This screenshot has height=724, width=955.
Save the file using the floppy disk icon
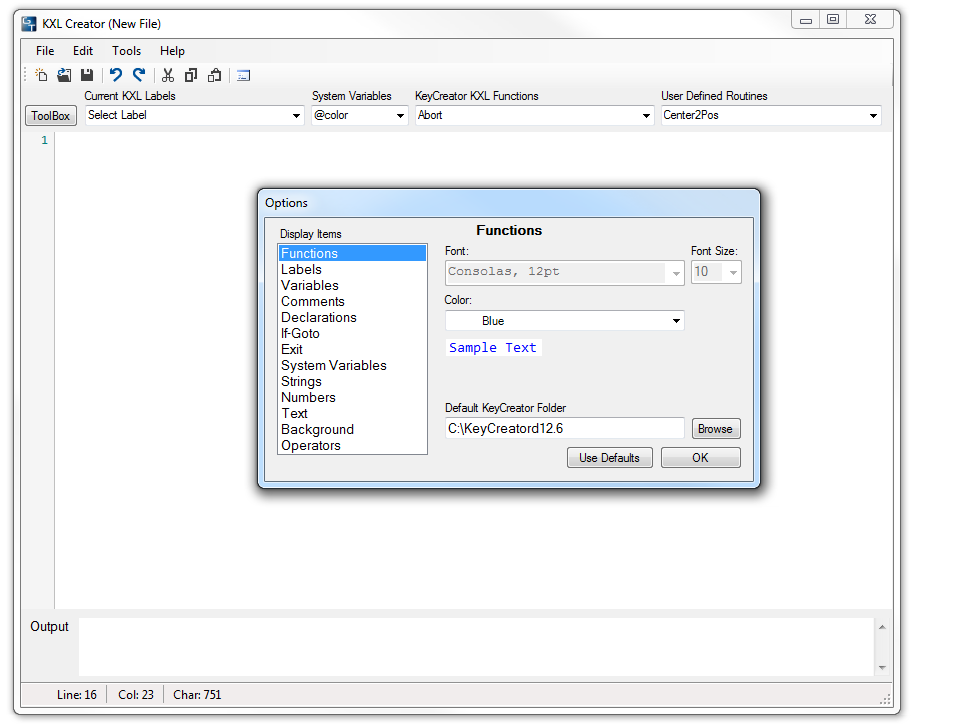point(87,75)
